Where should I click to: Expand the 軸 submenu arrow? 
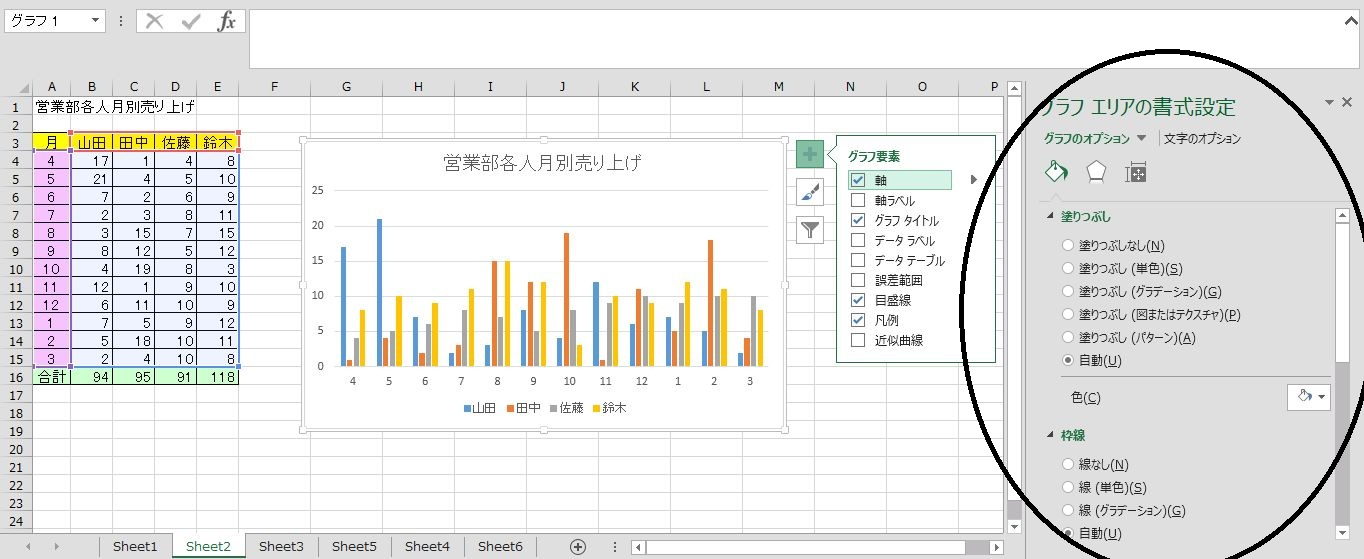[973, 181]
